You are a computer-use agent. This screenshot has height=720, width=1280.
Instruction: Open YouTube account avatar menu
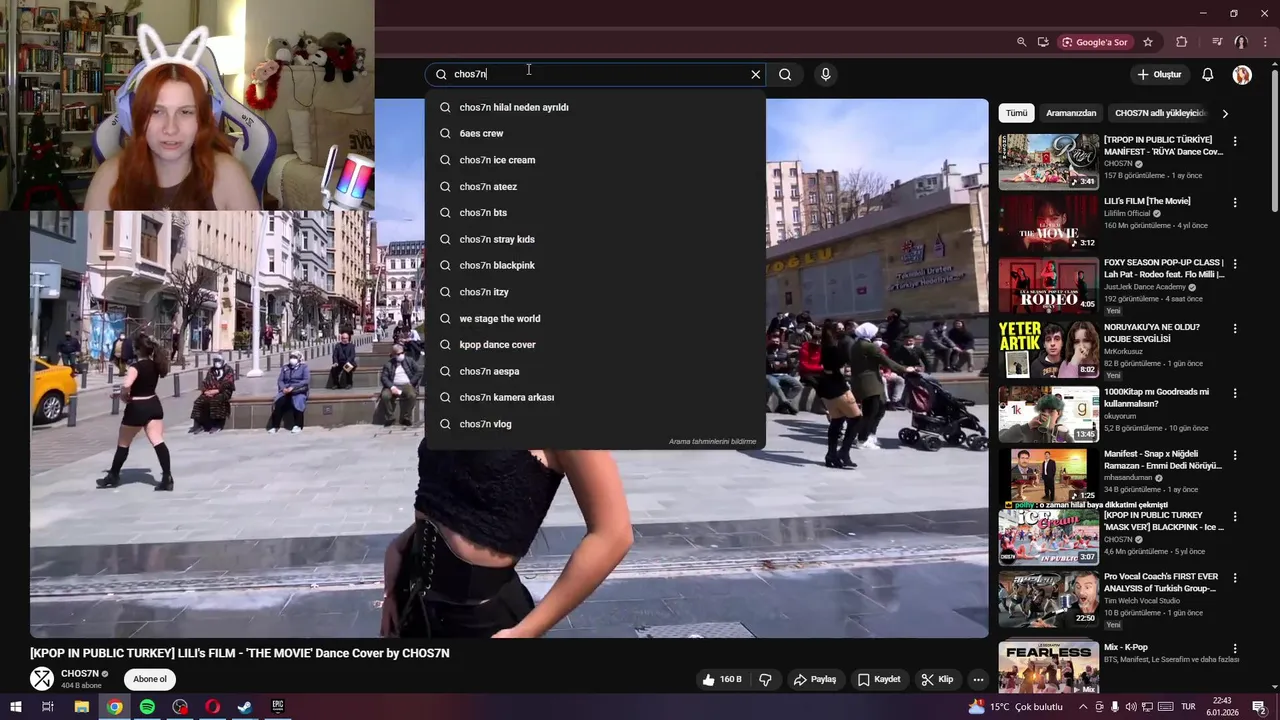pyautogui.click(x=1242, y=75)
